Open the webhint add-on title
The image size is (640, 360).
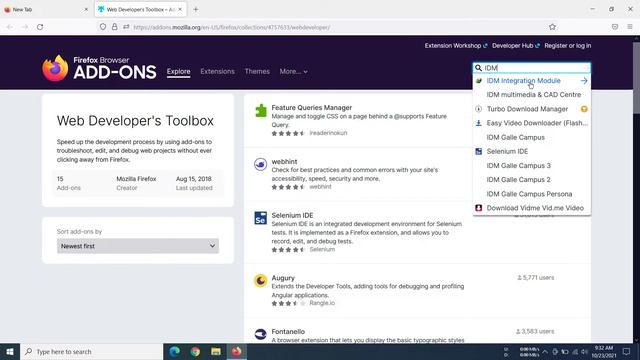click(x=284, y=162)
